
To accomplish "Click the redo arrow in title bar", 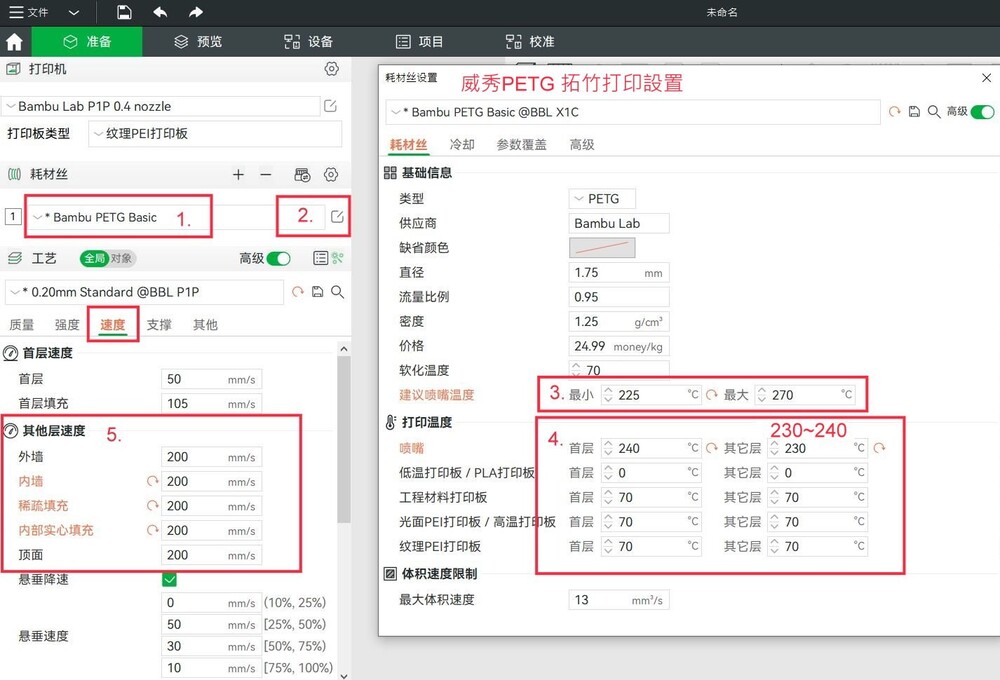I will [x=196, y=12].
